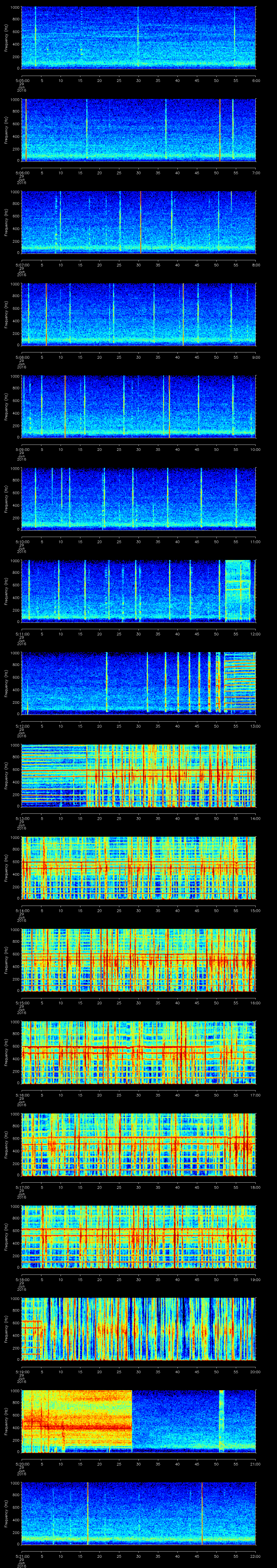The width and height of the screenshot is (277, 1568).
Task: Click the '5:17:00' time label
Action: click(22, 1187)
